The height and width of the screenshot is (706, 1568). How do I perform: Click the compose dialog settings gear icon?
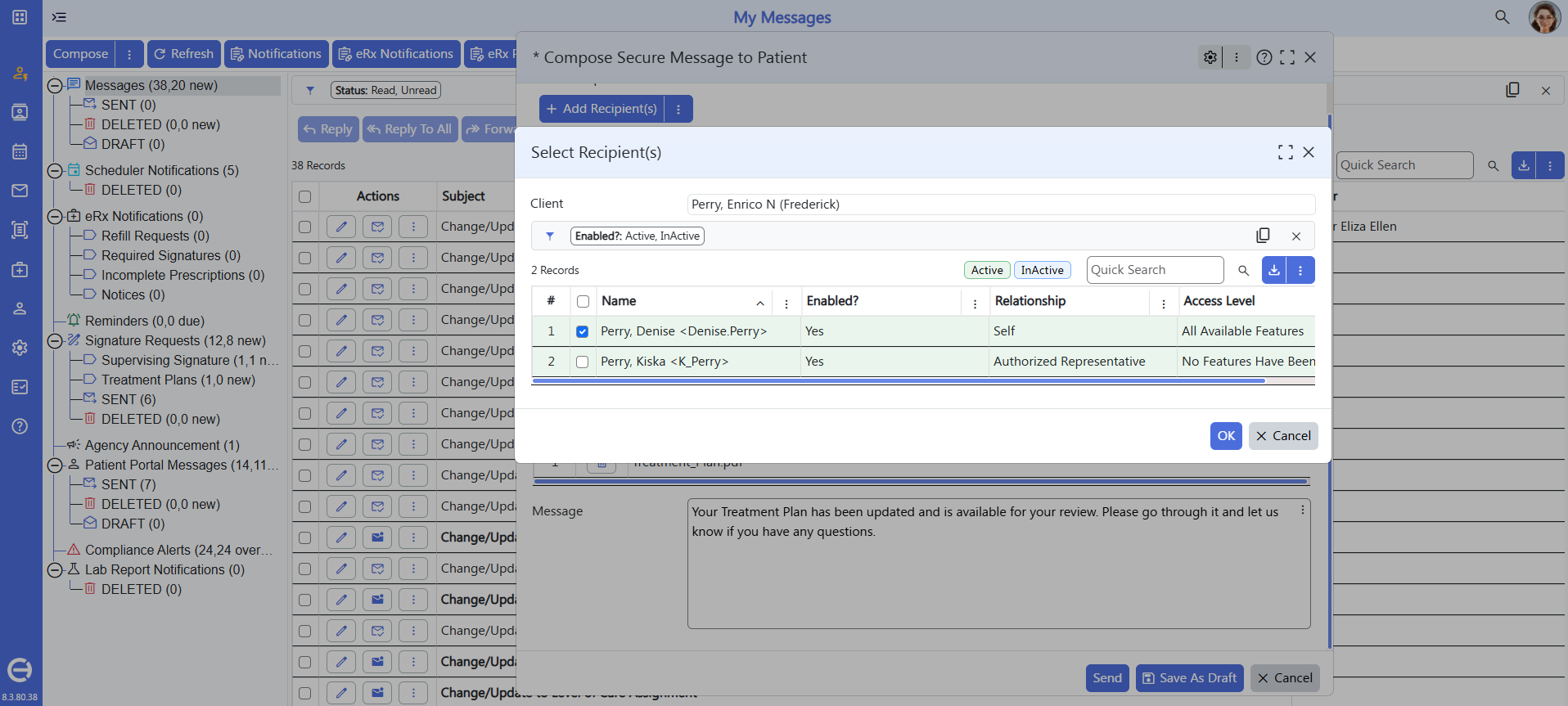click(1210, 57)
